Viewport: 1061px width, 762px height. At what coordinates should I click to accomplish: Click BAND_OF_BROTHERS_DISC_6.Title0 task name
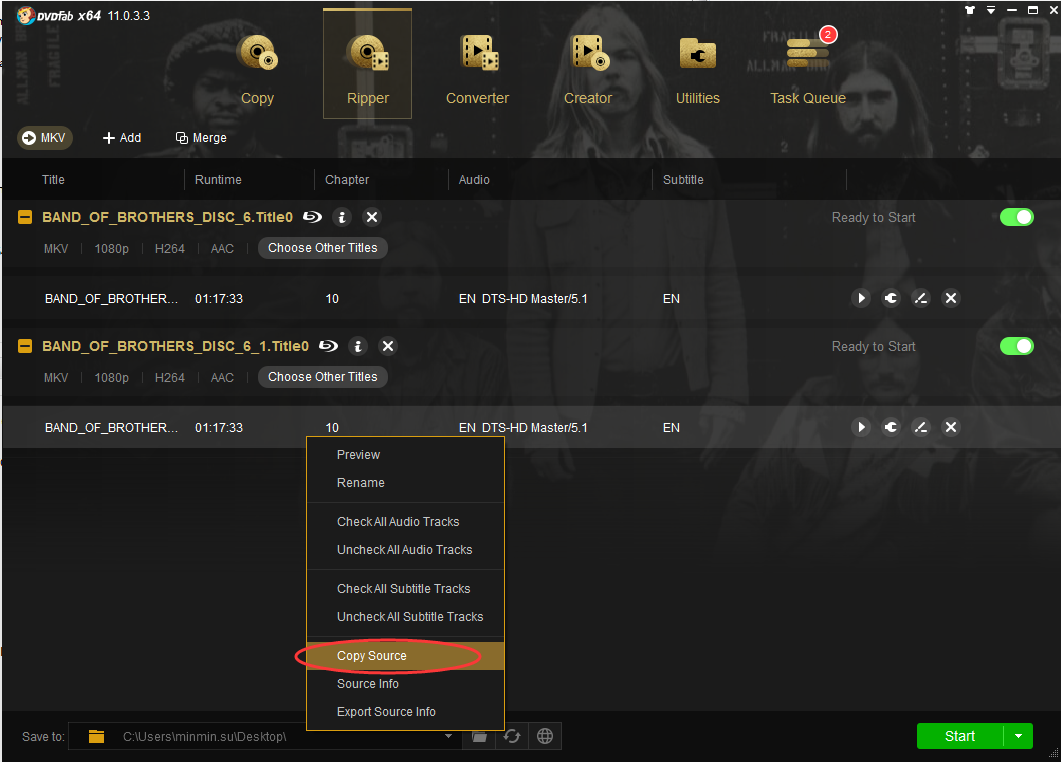[167, 217]
